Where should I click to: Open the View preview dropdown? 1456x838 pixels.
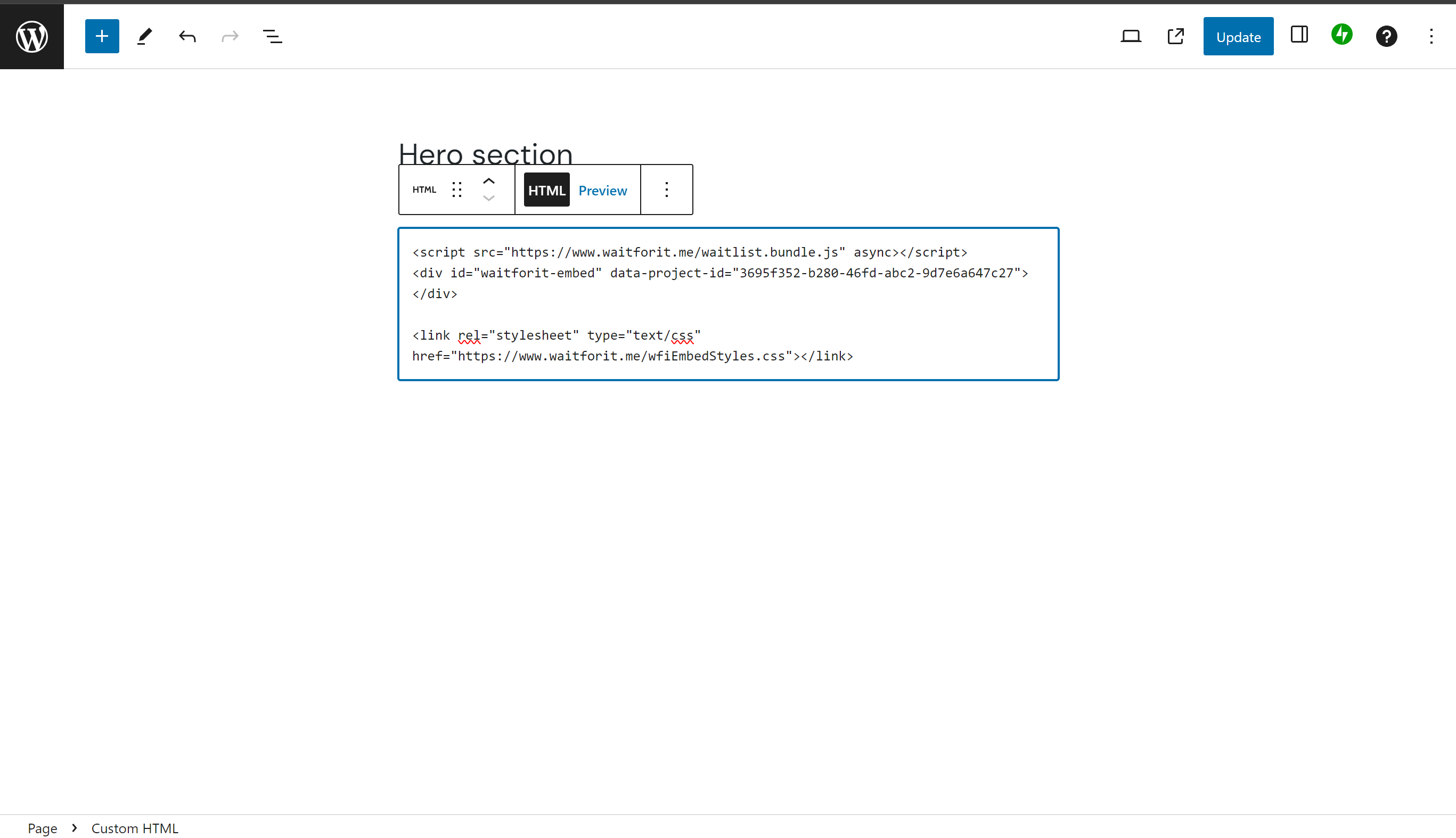[1131, 36]
